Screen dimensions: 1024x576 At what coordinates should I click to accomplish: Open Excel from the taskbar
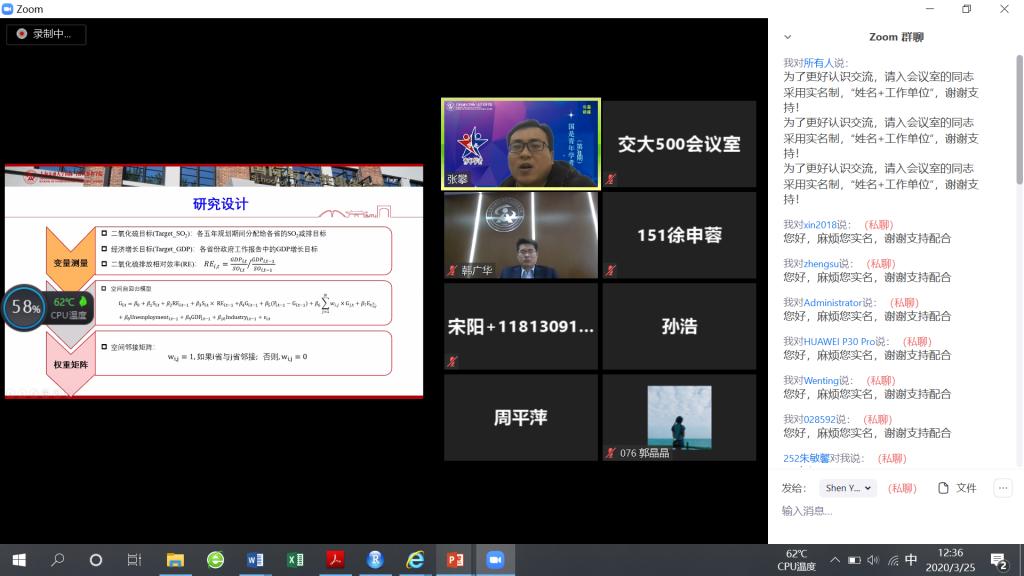296,560
